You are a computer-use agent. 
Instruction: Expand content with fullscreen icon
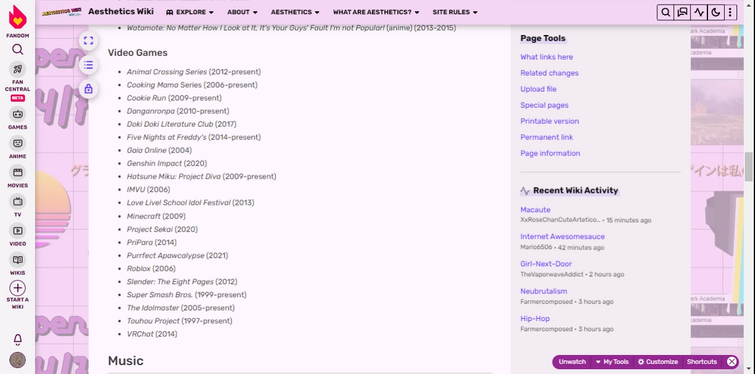tap(88, 40)
